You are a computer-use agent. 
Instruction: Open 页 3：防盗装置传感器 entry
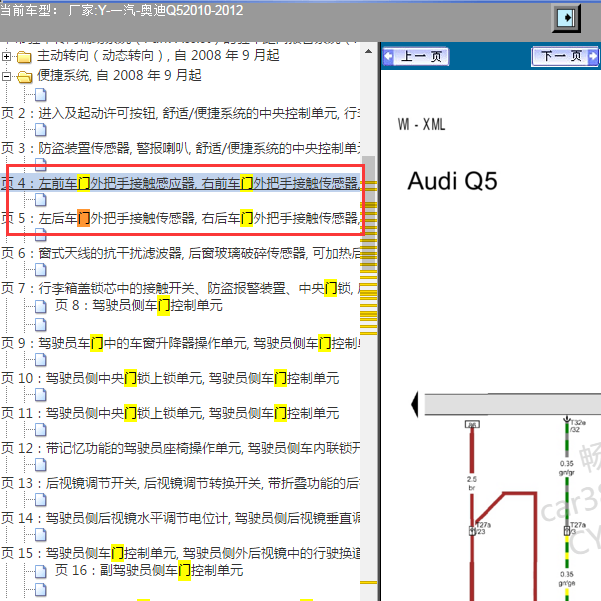point(180,148)
